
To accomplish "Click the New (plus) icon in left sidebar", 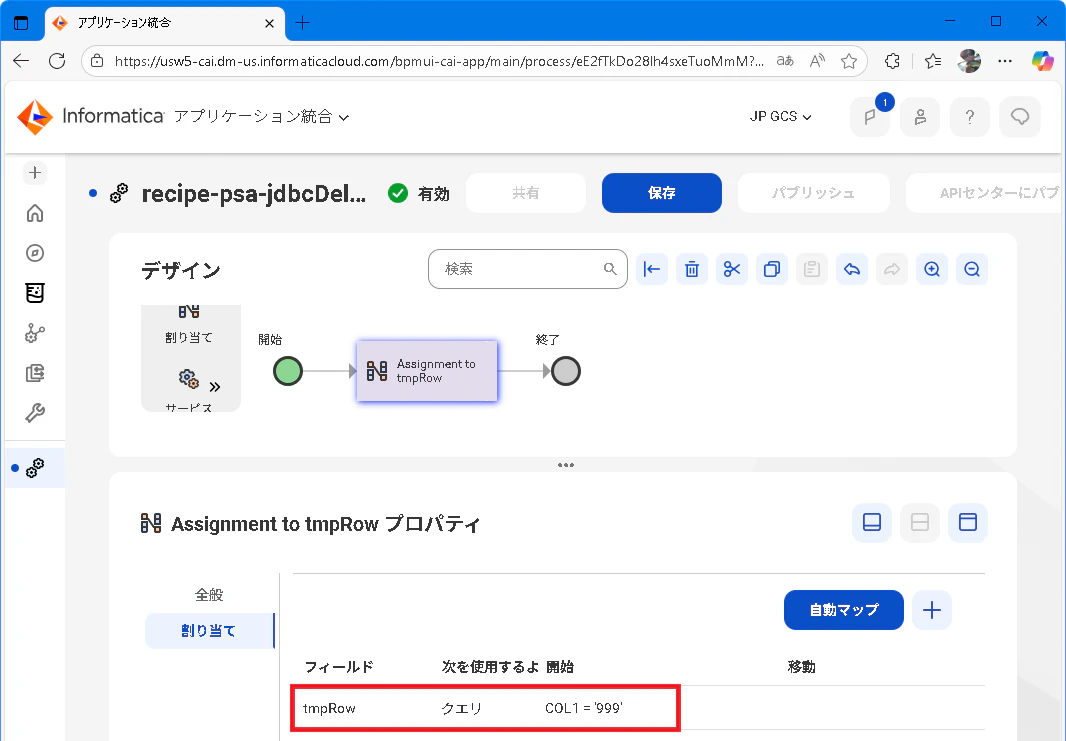I will pyautogui.click(x=35, y=173).
